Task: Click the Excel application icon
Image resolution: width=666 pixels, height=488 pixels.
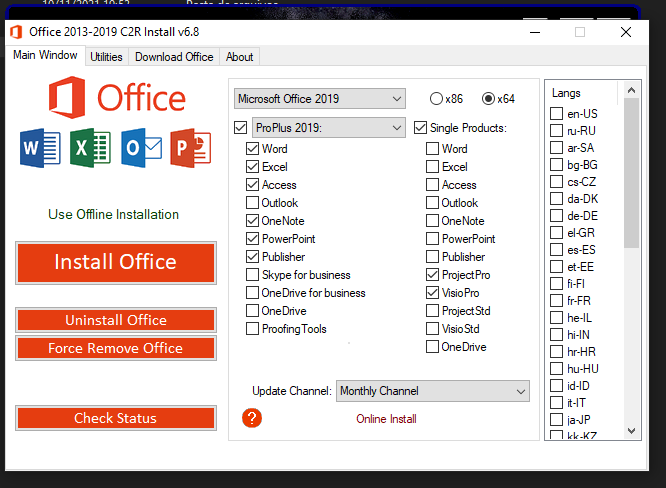Action: 90,148
